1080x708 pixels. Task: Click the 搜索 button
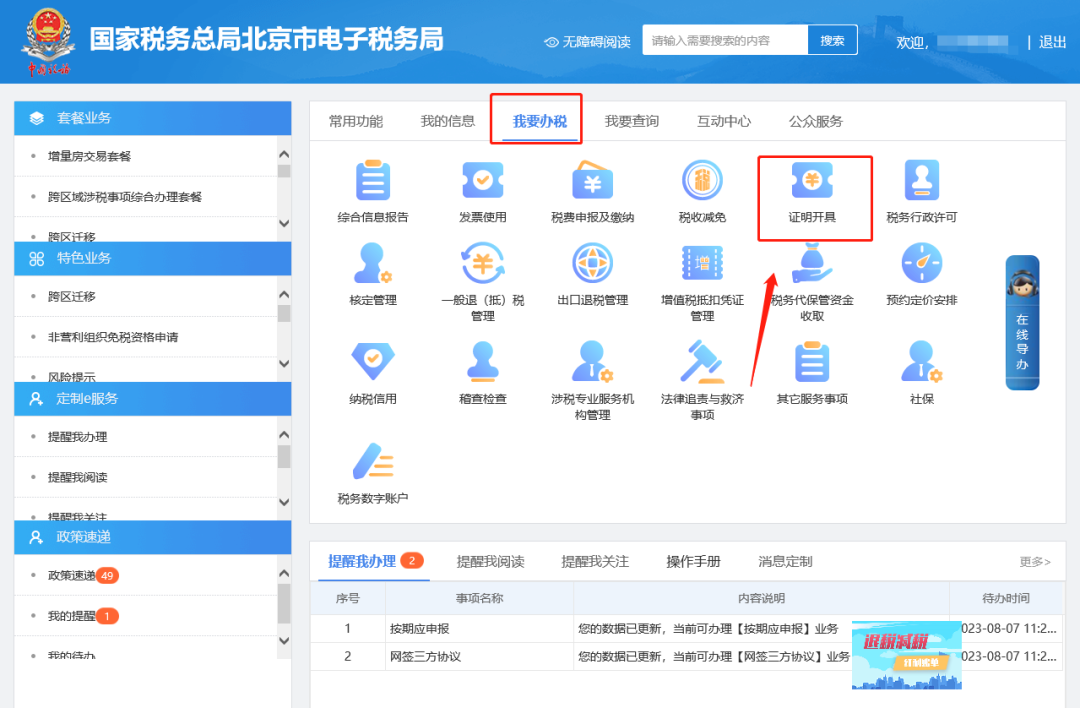click(x=832, y=41)
